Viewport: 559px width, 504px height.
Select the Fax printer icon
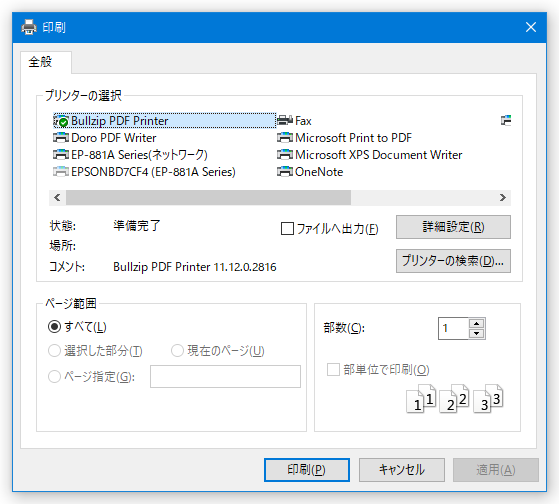pos(285,120)
